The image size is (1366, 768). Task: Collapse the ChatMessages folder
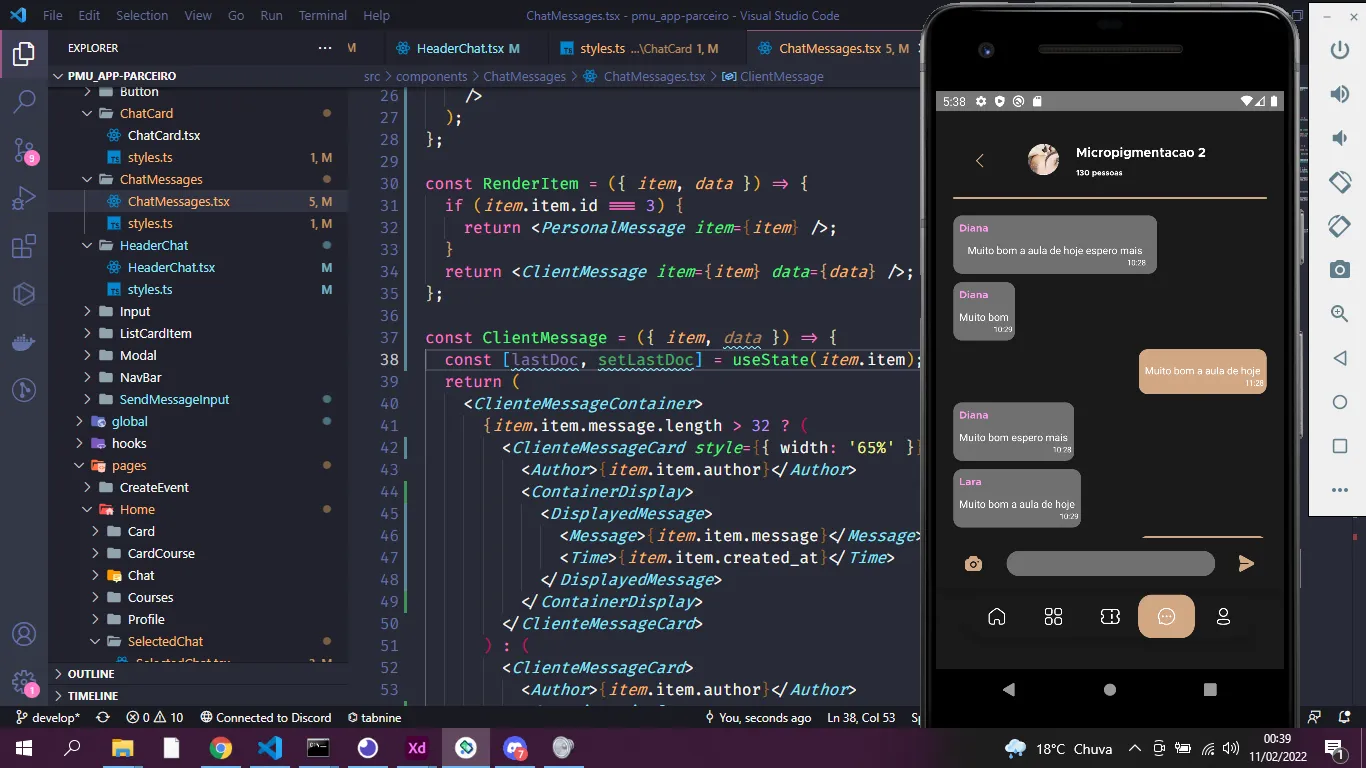pyautogui.click(x=160, y=179)
